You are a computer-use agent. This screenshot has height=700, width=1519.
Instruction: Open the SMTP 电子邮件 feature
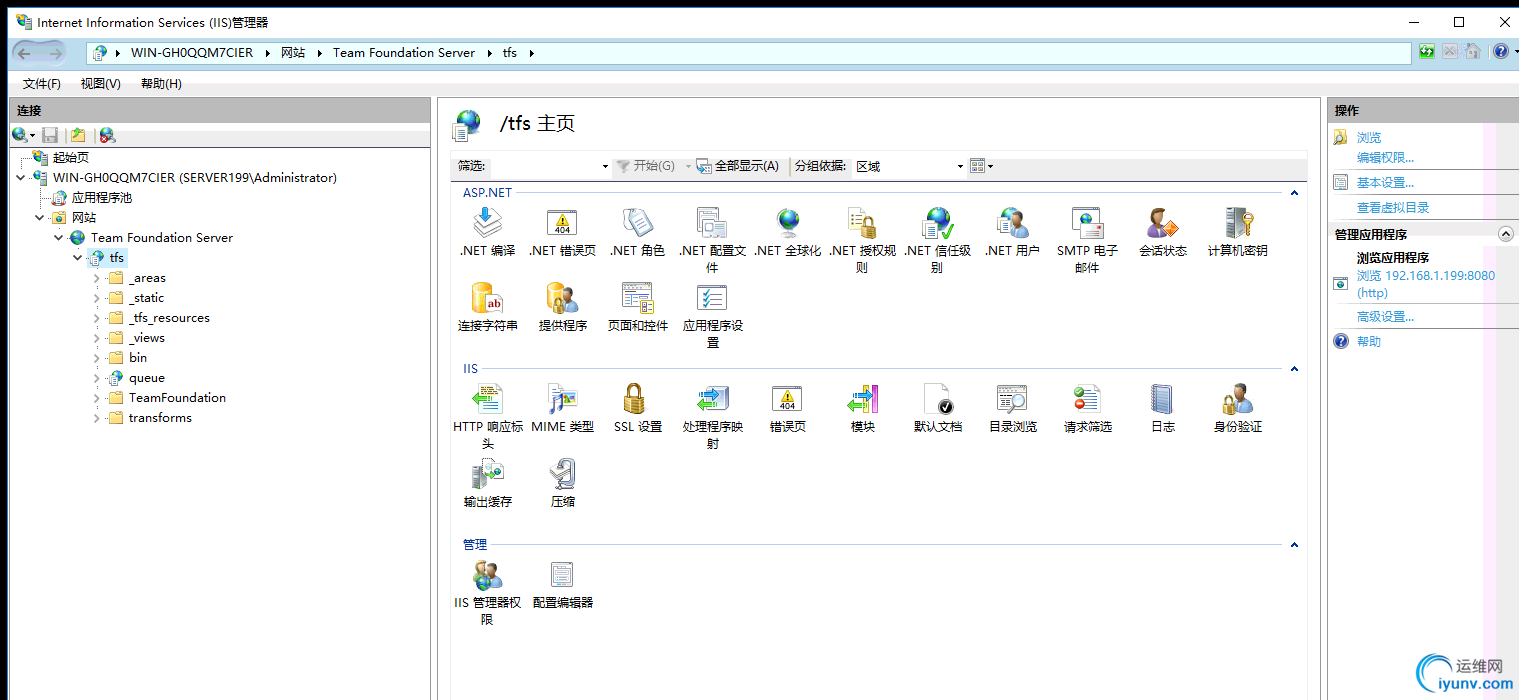1087,240
